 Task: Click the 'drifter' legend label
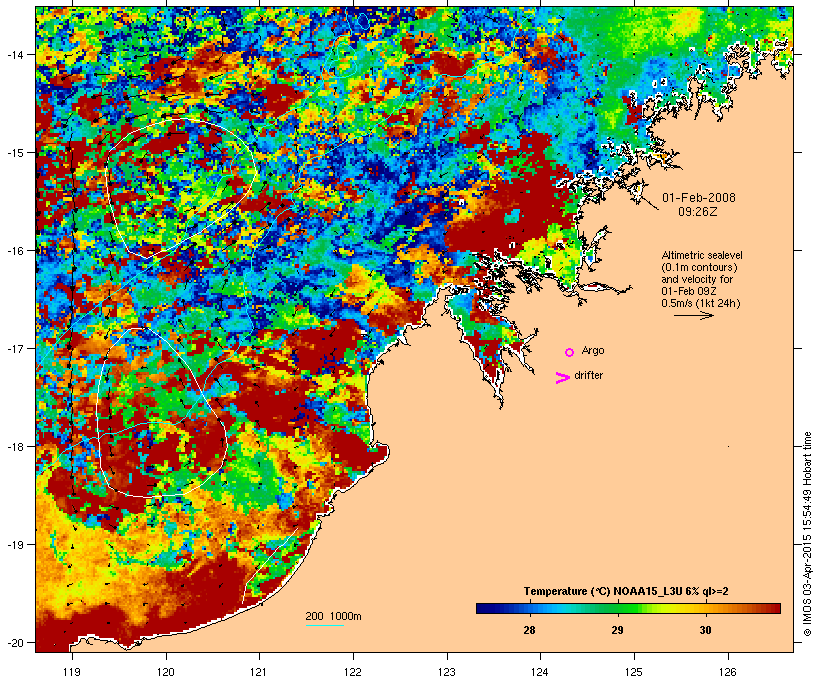(588, 375)
